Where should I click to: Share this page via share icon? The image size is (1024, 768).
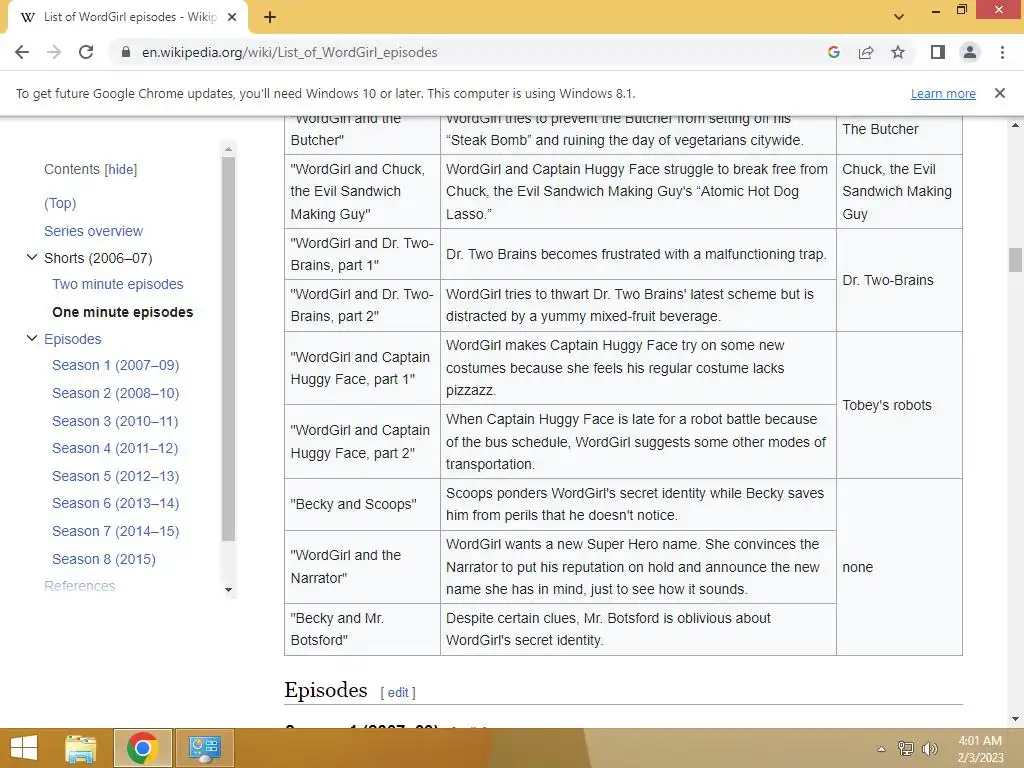click(x=866, y=52)
